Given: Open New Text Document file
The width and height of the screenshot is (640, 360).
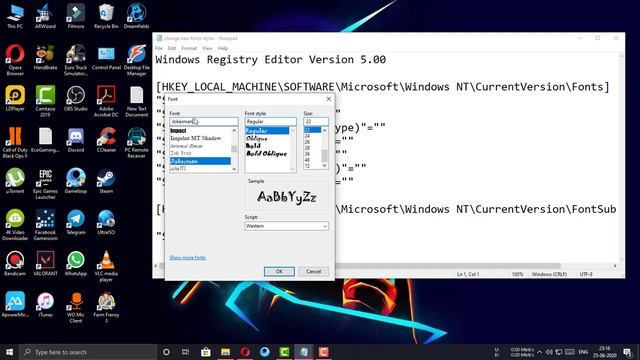Looking at the screenshot, I should (x=137, y=101).
